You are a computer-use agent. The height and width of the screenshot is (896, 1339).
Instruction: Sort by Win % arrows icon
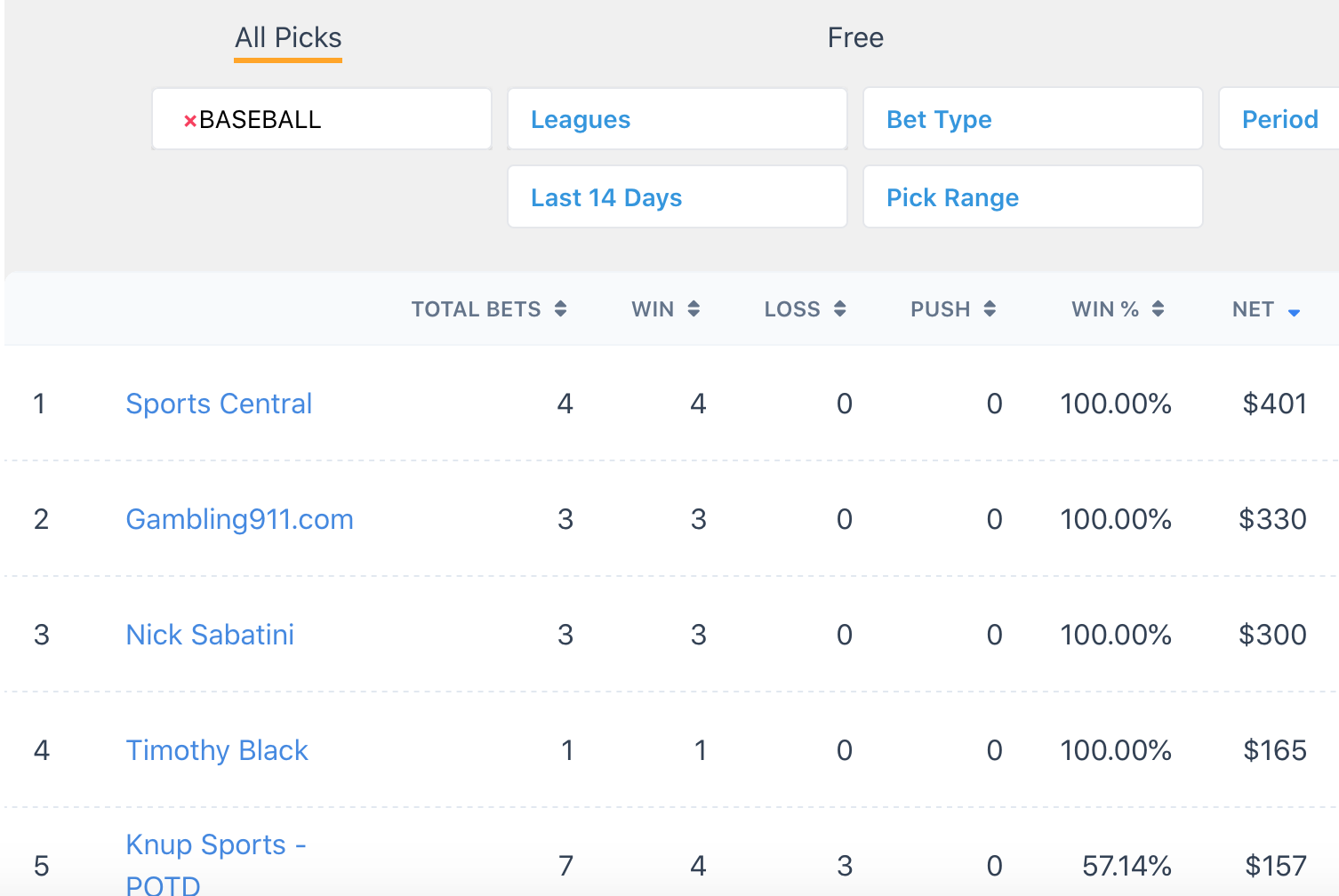[1158, 309]
